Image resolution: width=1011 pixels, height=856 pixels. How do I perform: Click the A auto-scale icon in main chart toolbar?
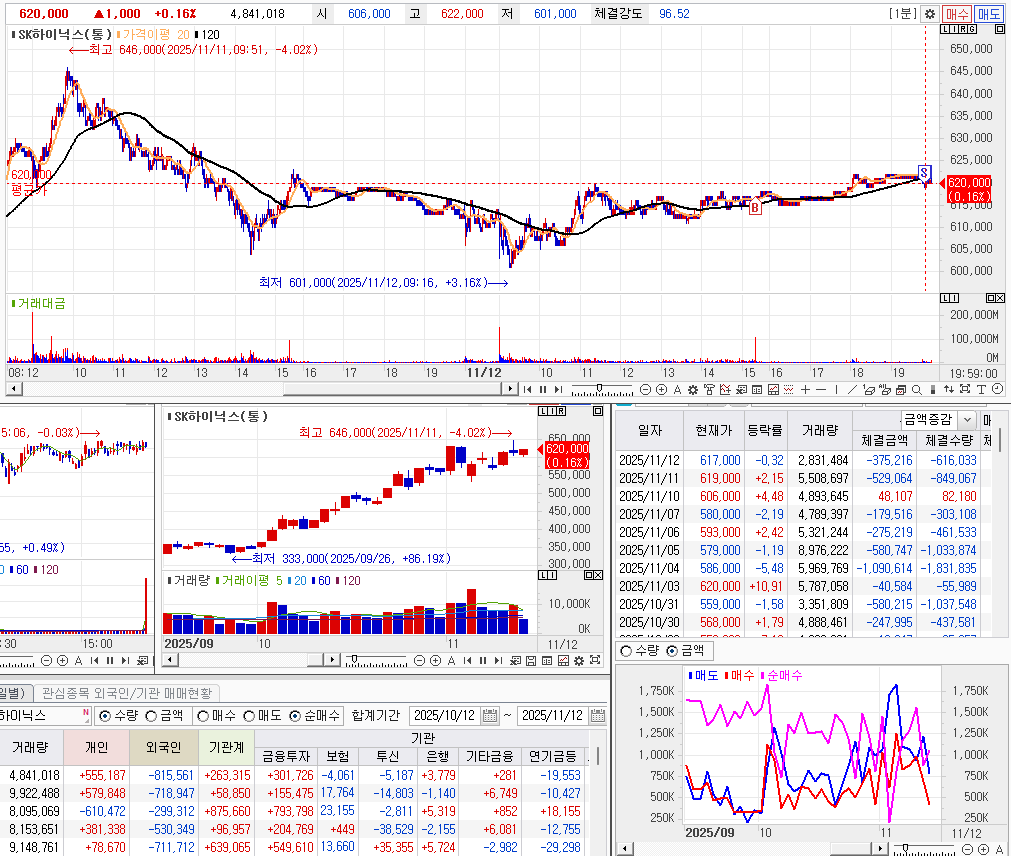[678, 389]
